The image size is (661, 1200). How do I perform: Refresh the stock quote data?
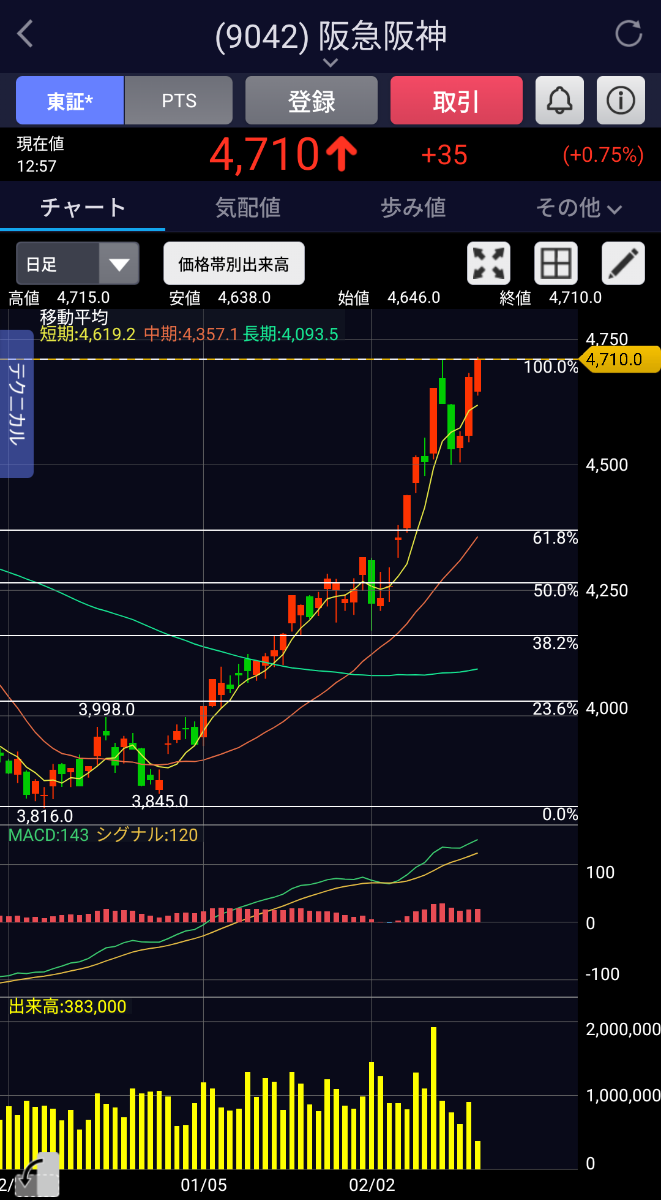point(629,34)
